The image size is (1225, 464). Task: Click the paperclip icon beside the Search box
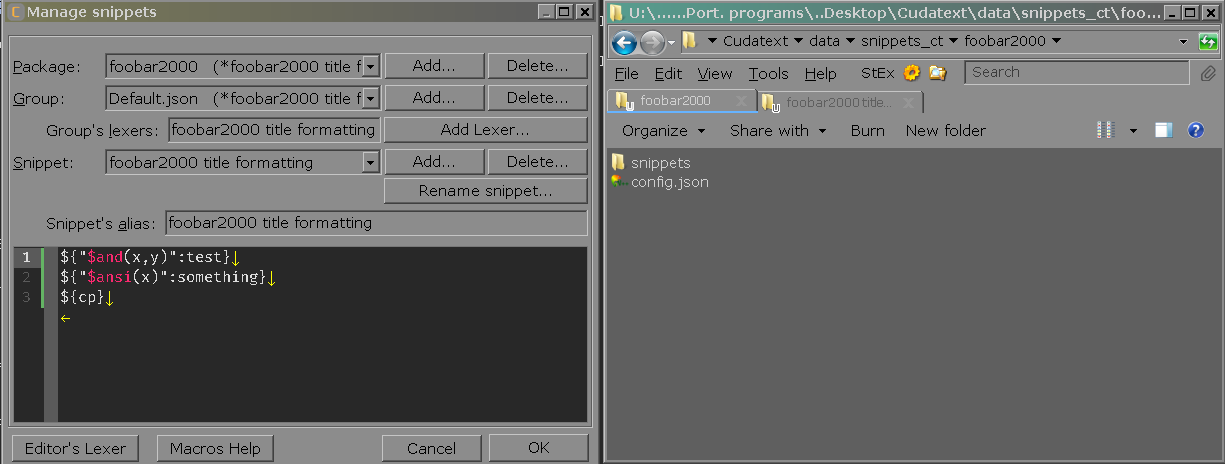1208,73
